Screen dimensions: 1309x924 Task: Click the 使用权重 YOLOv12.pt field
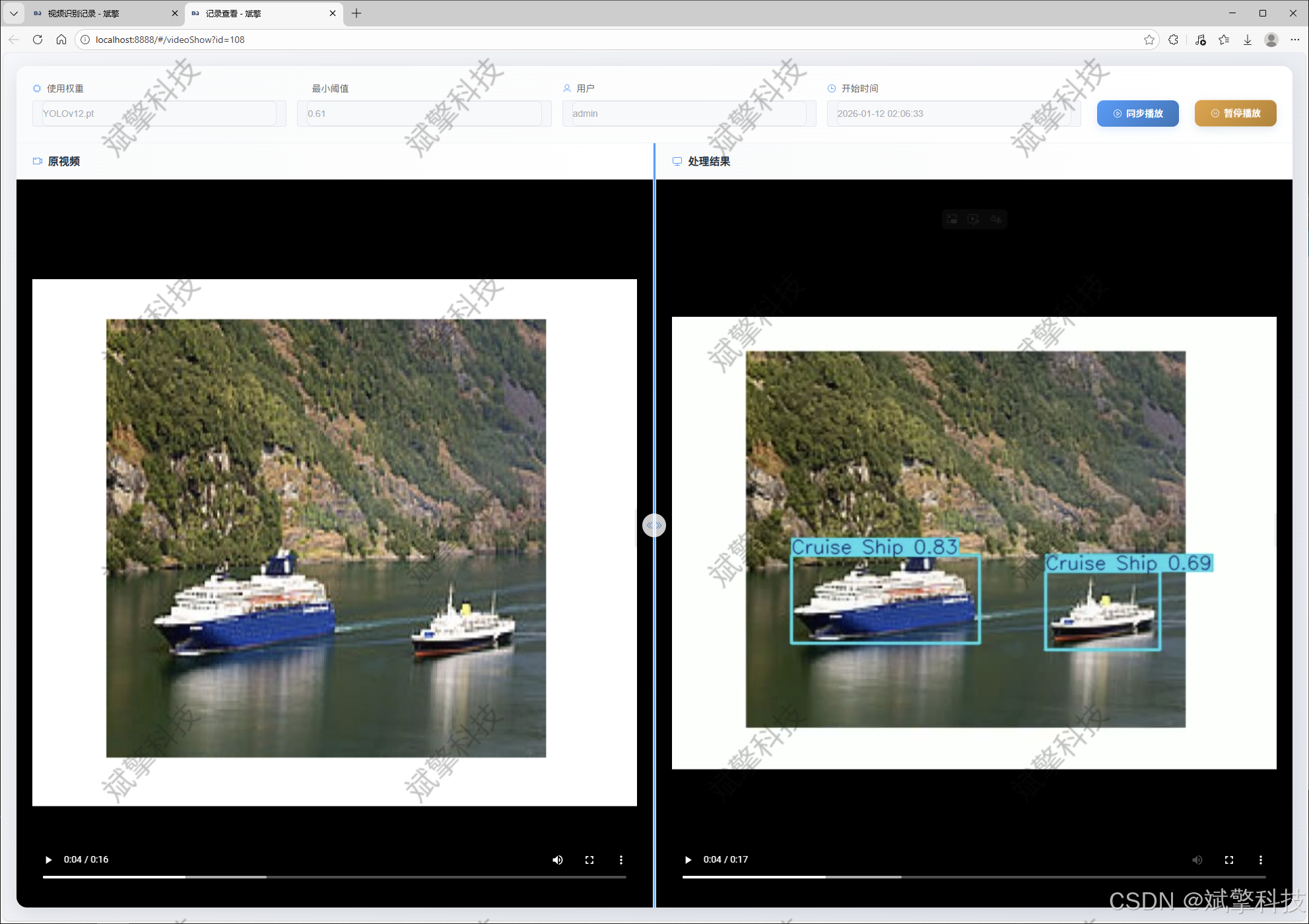(x=158, y=114)
